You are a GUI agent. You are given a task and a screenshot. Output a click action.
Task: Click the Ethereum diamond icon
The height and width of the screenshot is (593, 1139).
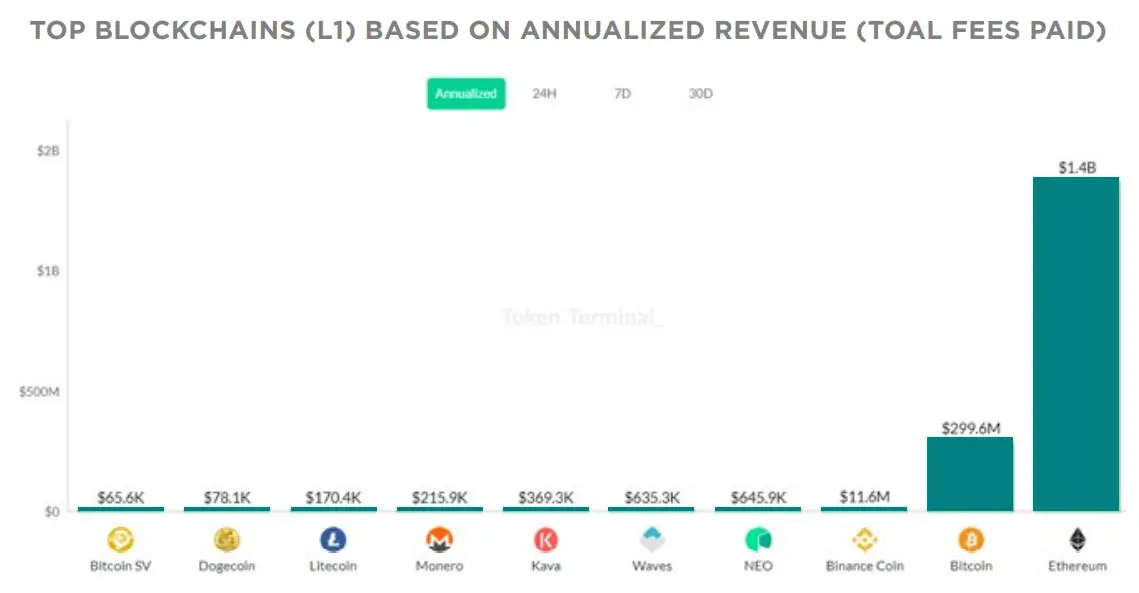pos(1077,540)
